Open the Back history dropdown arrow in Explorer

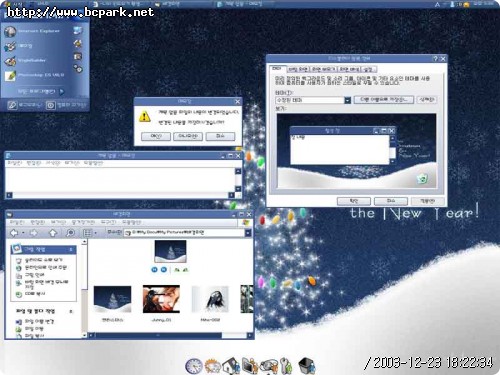click(x=23, y=233)
